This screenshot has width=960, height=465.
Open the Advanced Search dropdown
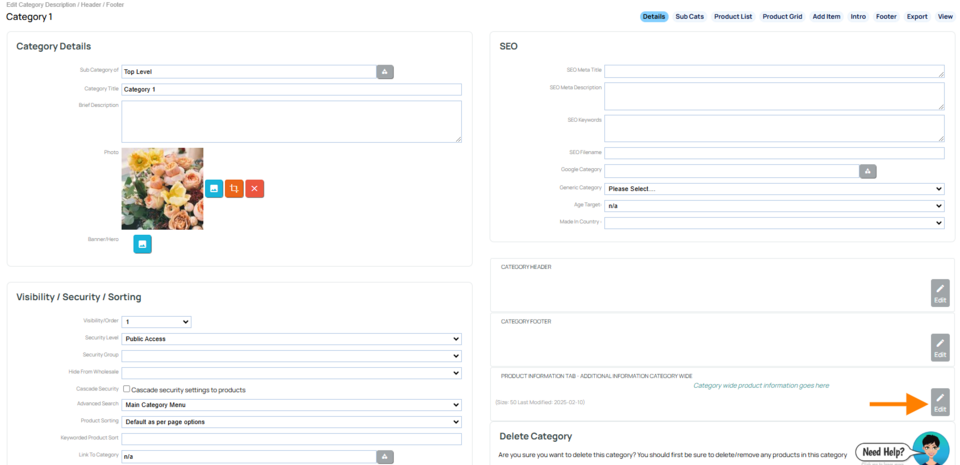[291, 405]
